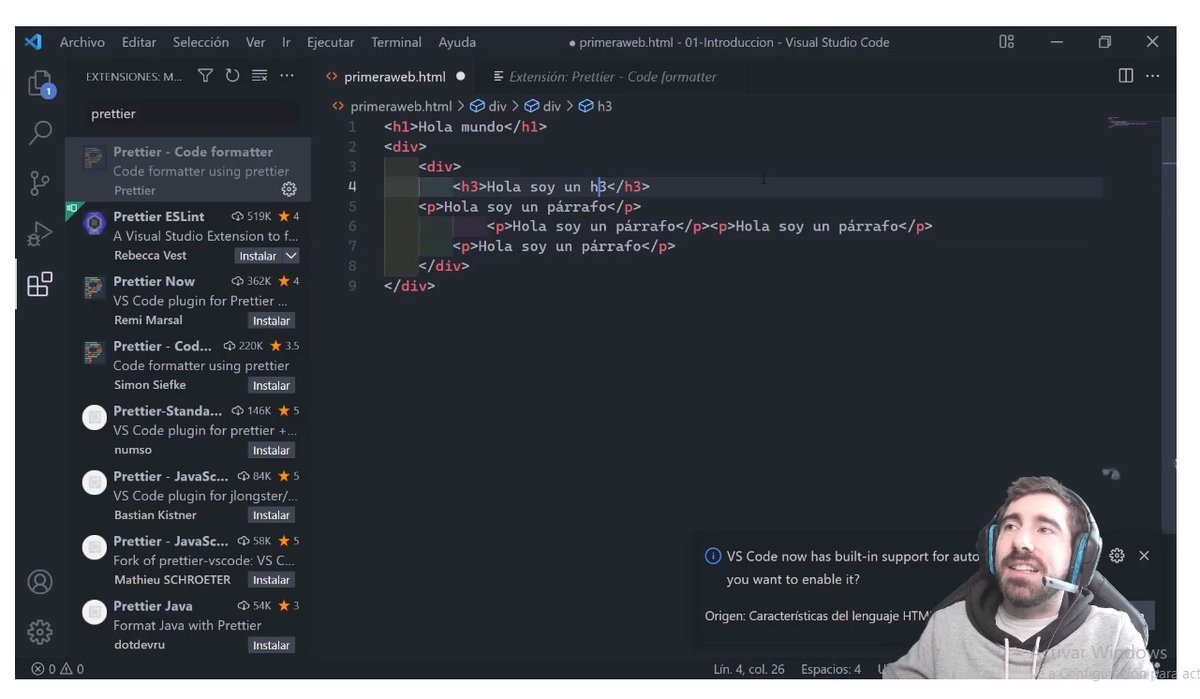Customize layout icon in title bar
This screenshot has height=699, width=1200.
point(1006,42)
